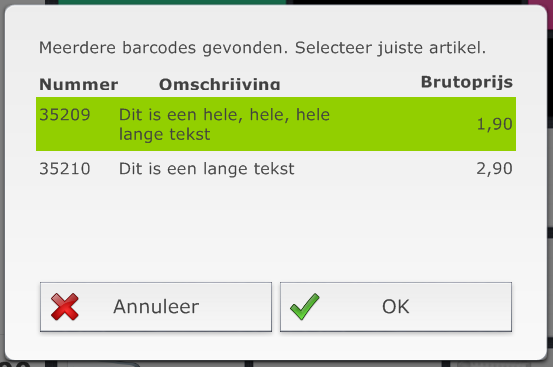Select 'Dit is een hele, hele, hele' description
The image size is (553, 367).
[x=224, y=115]
